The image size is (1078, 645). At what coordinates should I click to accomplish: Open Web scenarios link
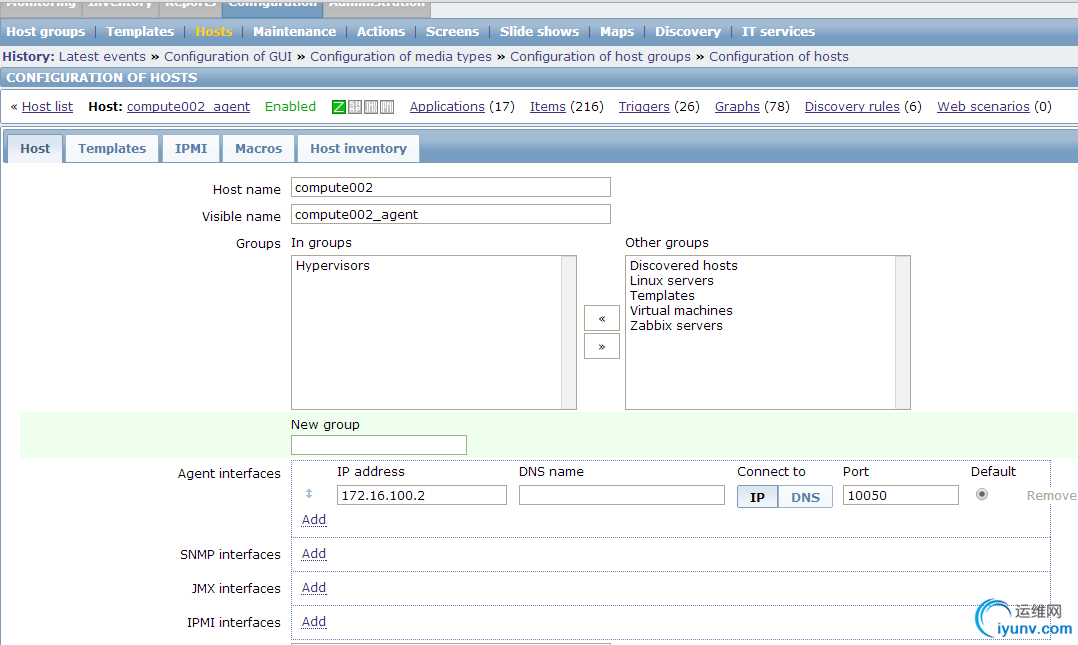coord(983,107)
